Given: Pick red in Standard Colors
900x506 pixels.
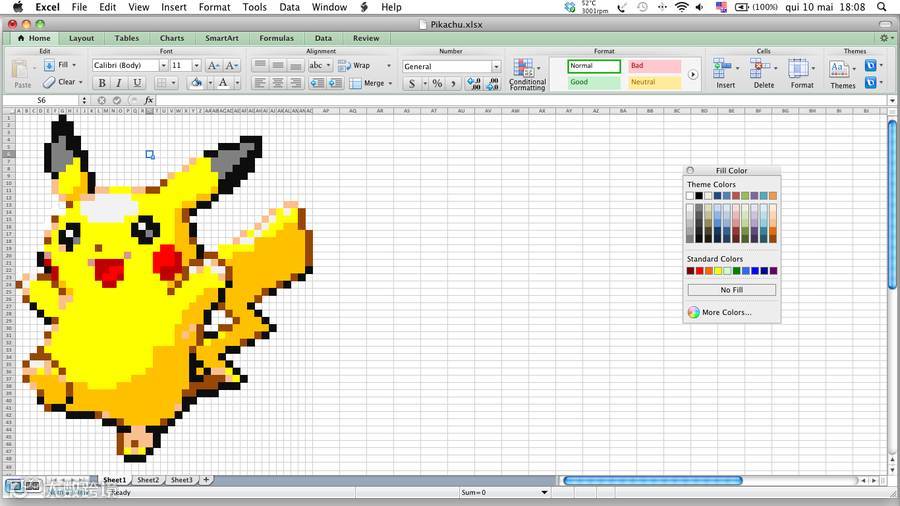Looking at the screenshot, I should (x=699, y=271).
